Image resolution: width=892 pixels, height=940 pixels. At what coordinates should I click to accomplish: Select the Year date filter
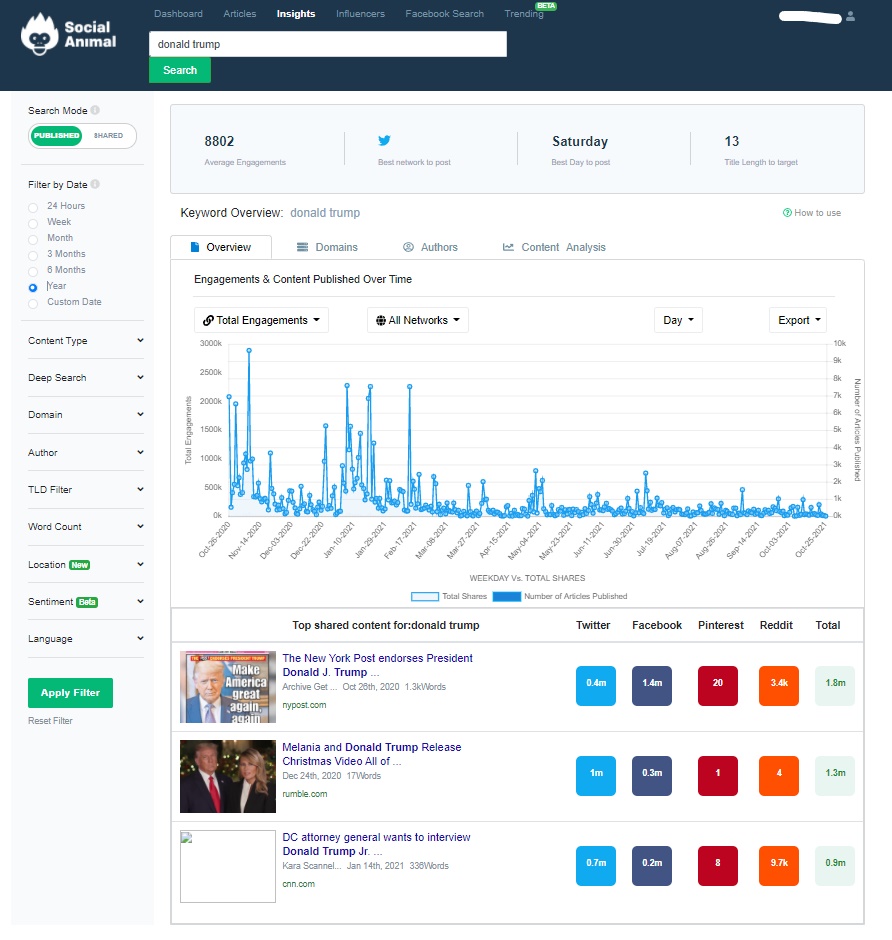pos(33,288)
